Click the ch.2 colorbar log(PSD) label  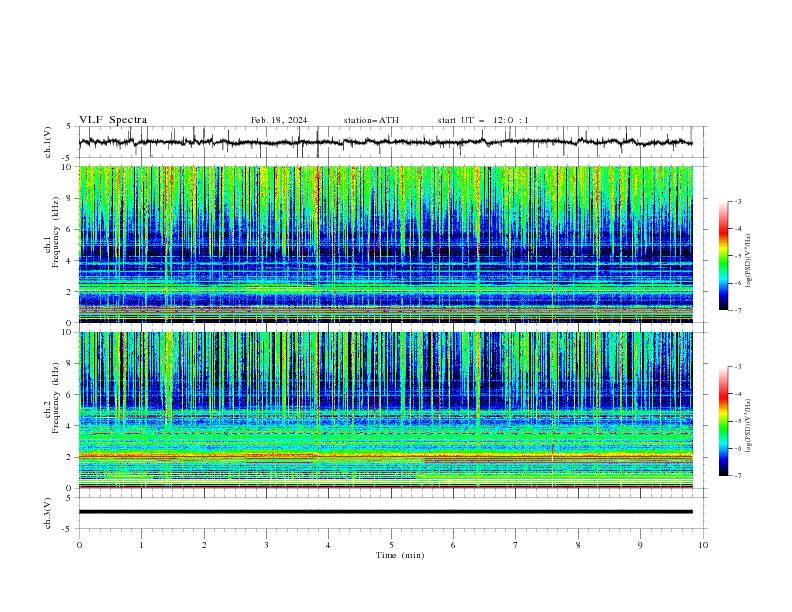pos(748,426)
